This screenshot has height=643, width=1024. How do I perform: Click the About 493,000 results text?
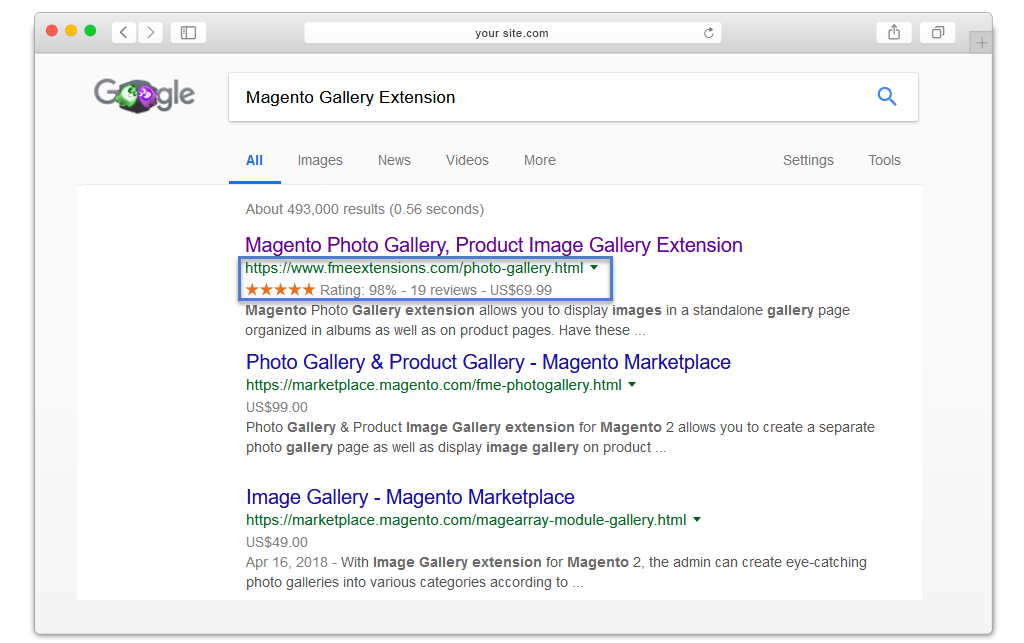click(x=364, y=210)
